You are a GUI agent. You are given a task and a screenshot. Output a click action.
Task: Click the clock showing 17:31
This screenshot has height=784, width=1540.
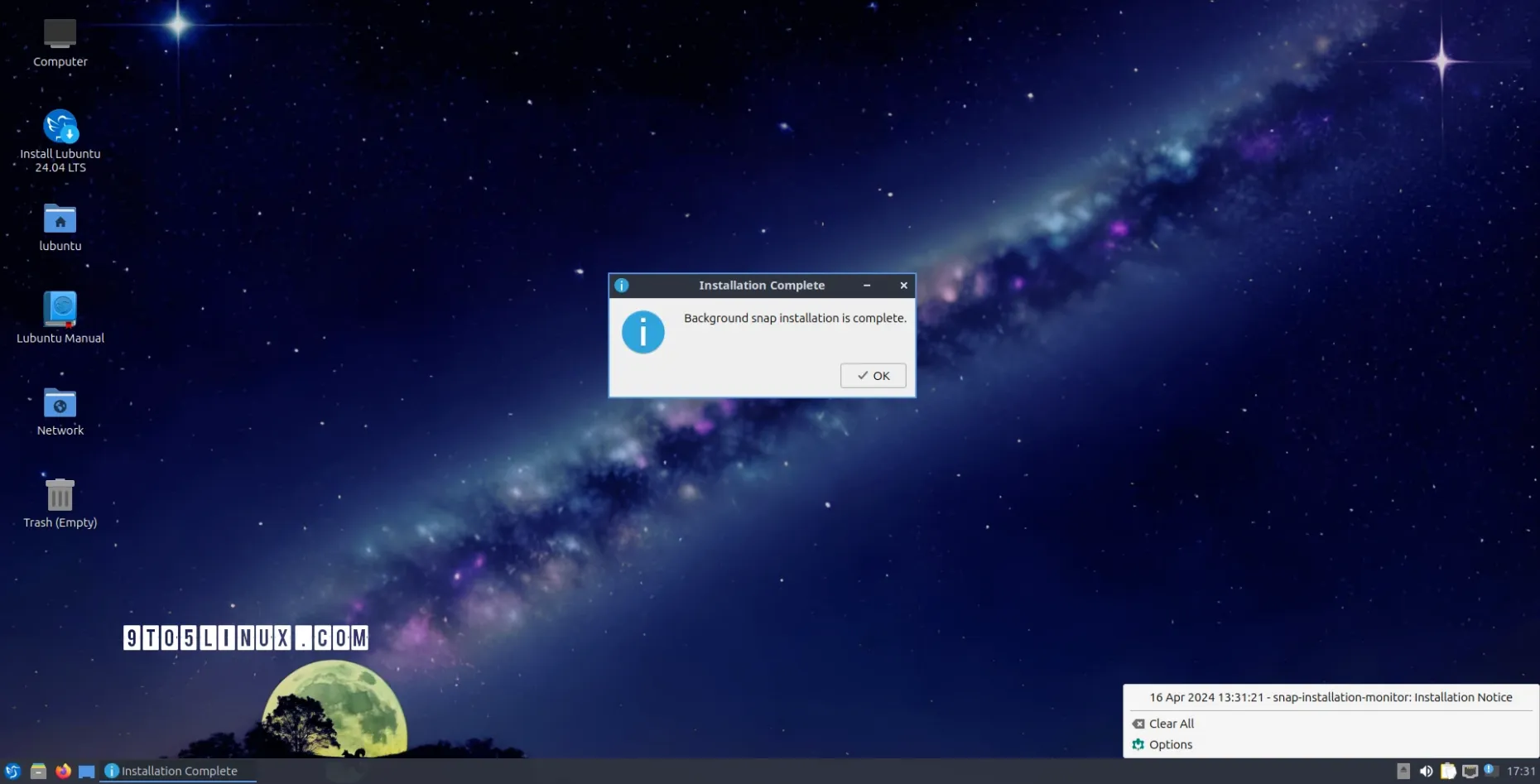coord(1522,771)
